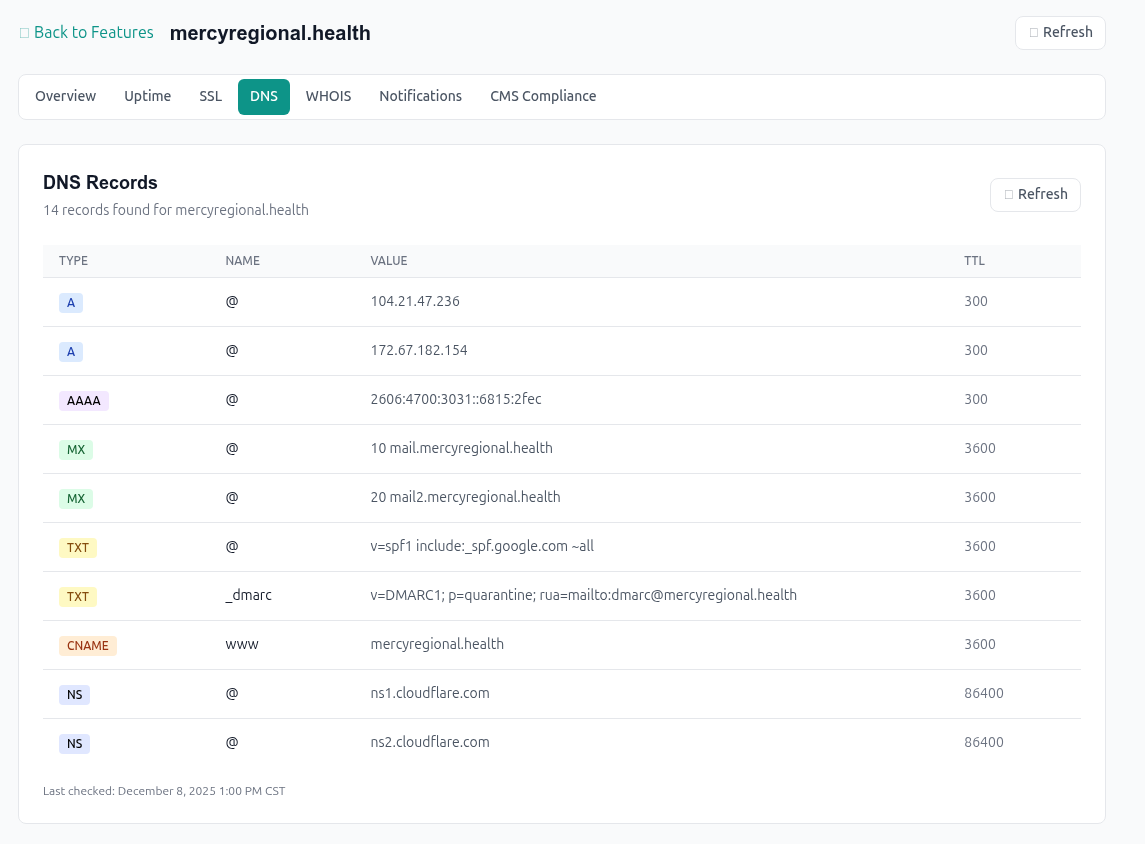Click the TXT badge on the SPF record row
This screenshot has width=1145, height=844.
click(78, 547)
